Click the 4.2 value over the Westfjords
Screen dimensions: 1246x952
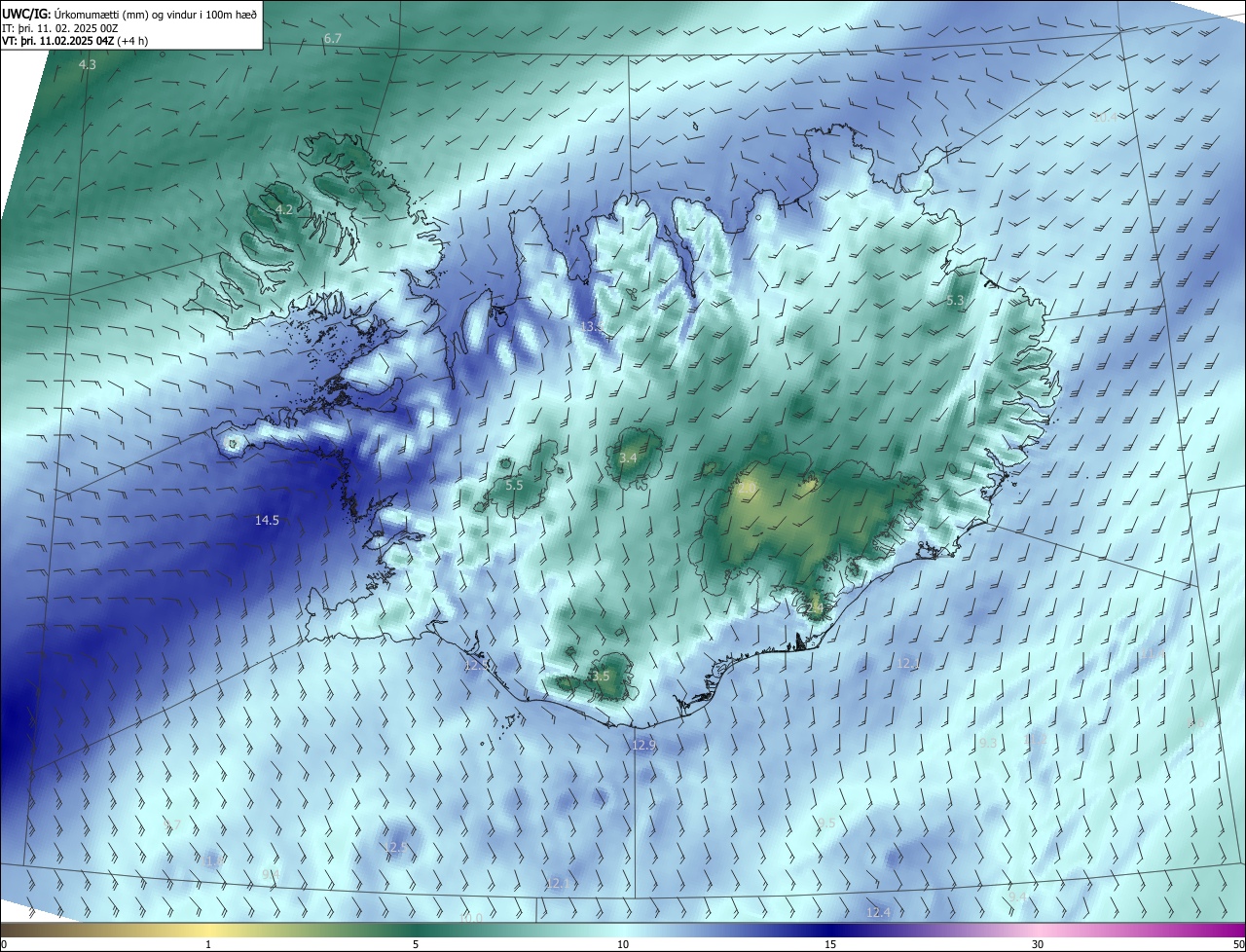coord(284,209)
